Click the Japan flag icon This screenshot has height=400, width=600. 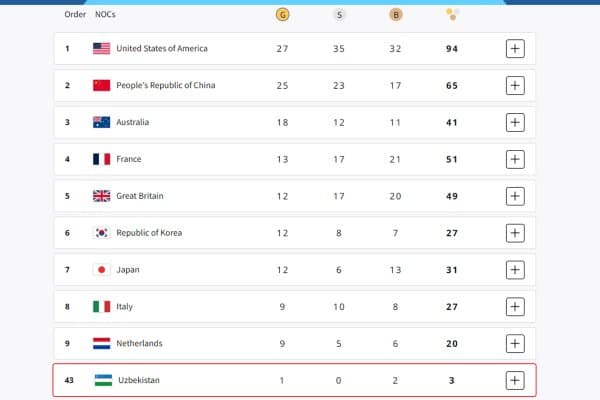(x=101, y=270)
